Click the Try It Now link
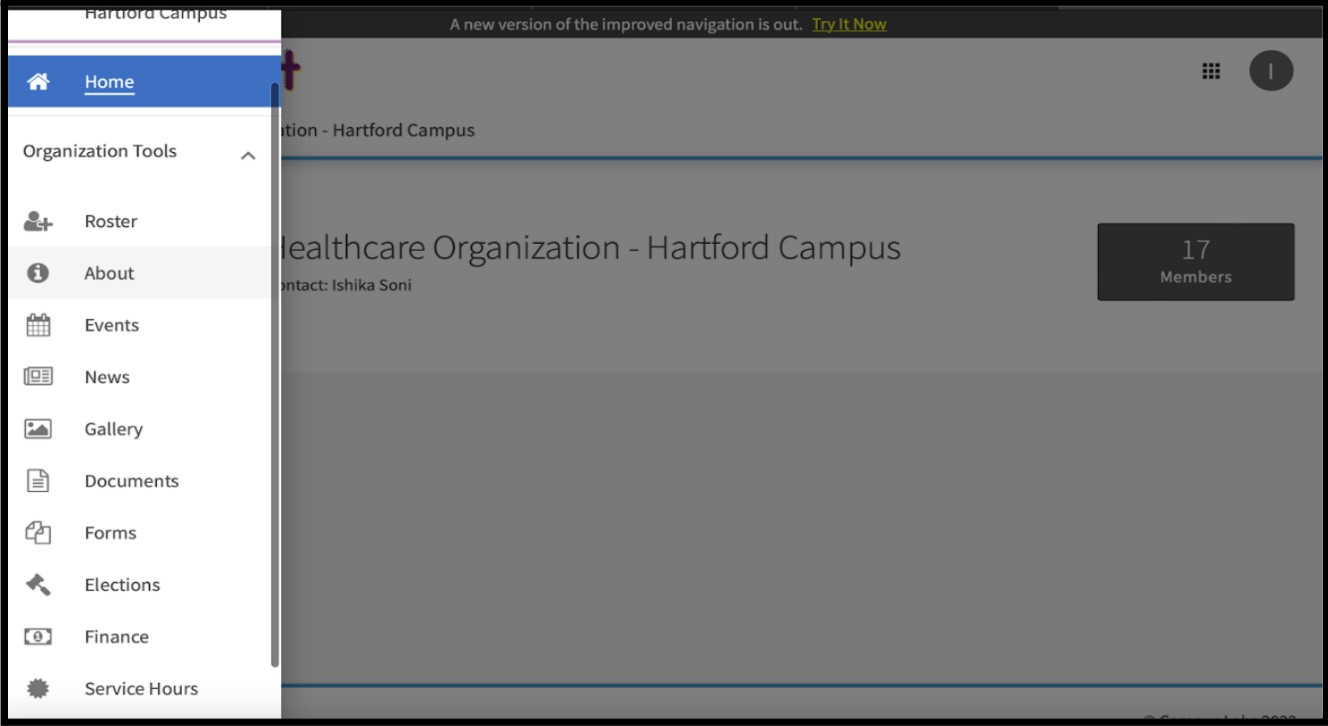 (849, 24)
